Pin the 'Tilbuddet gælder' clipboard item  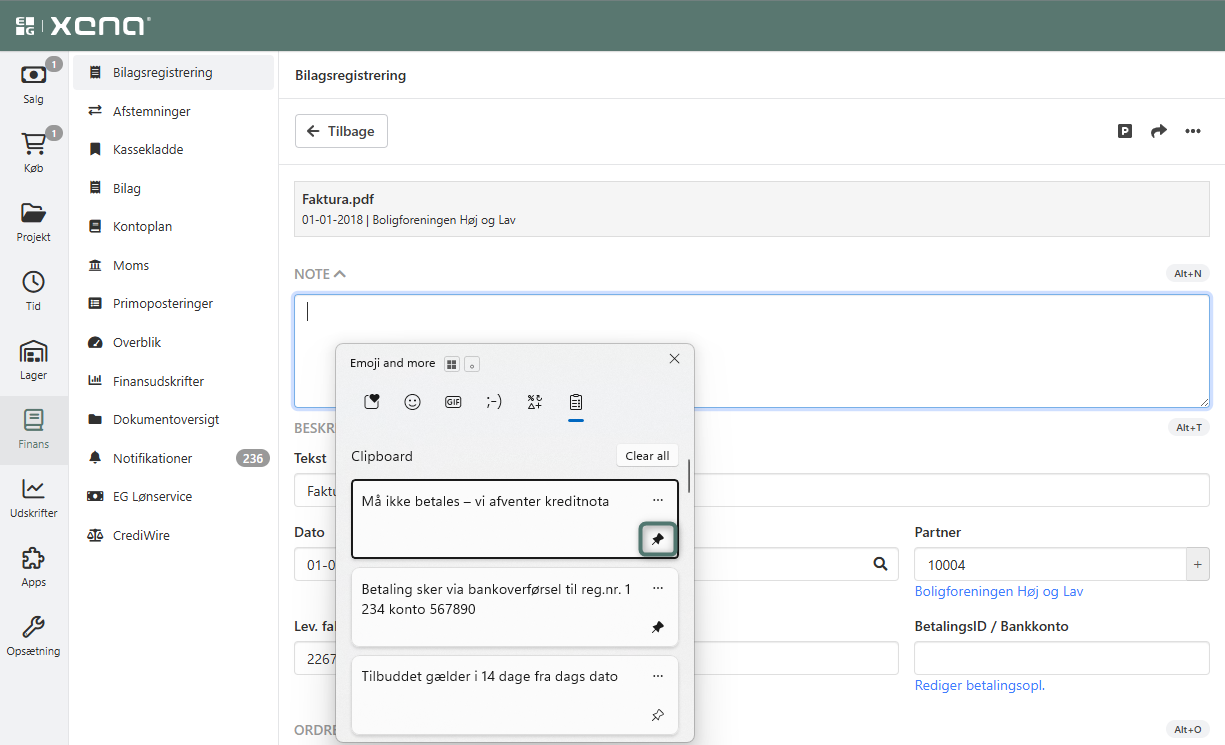tap(658, 715)
